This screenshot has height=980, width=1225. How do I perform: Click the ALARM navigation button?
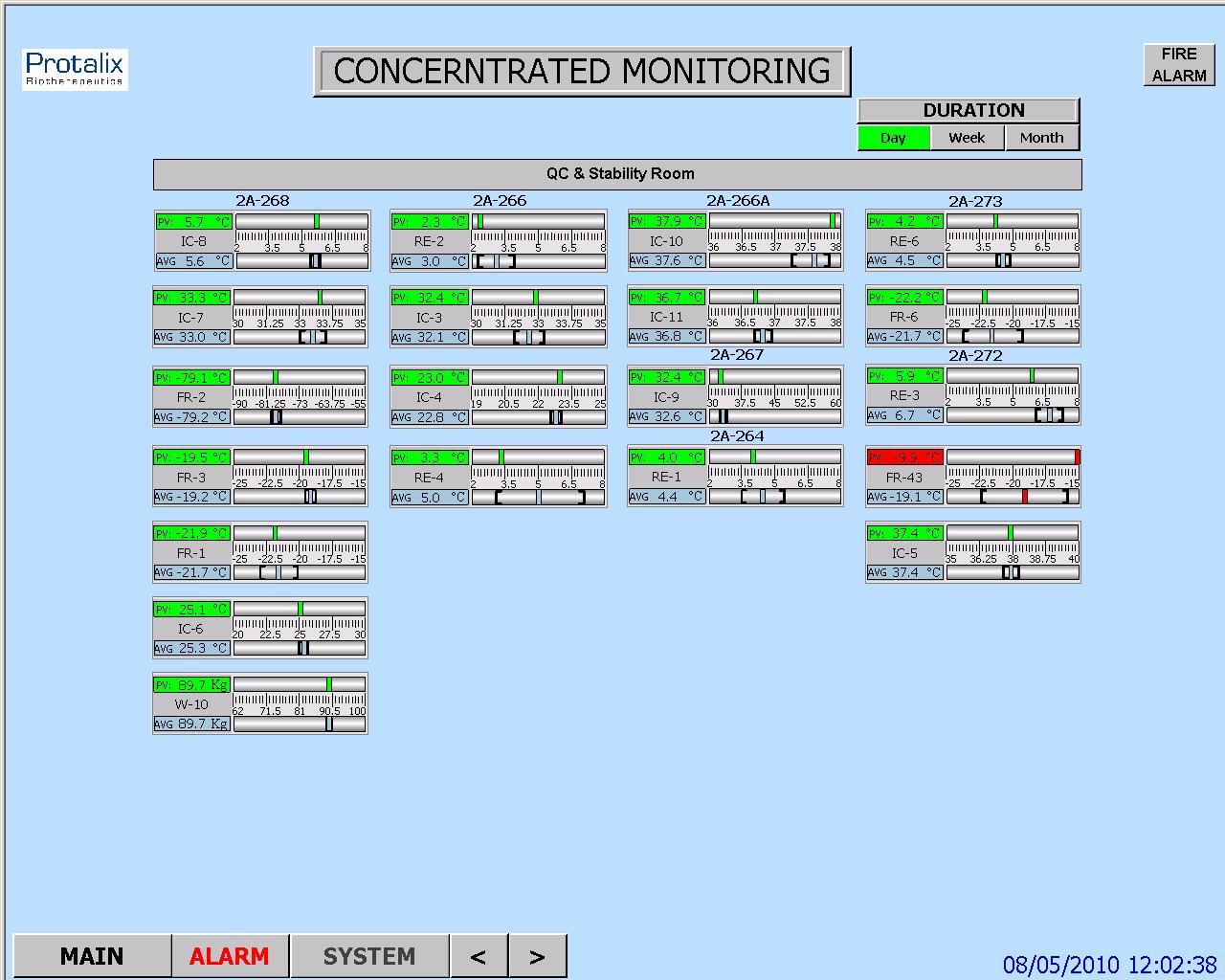[230, 954]
